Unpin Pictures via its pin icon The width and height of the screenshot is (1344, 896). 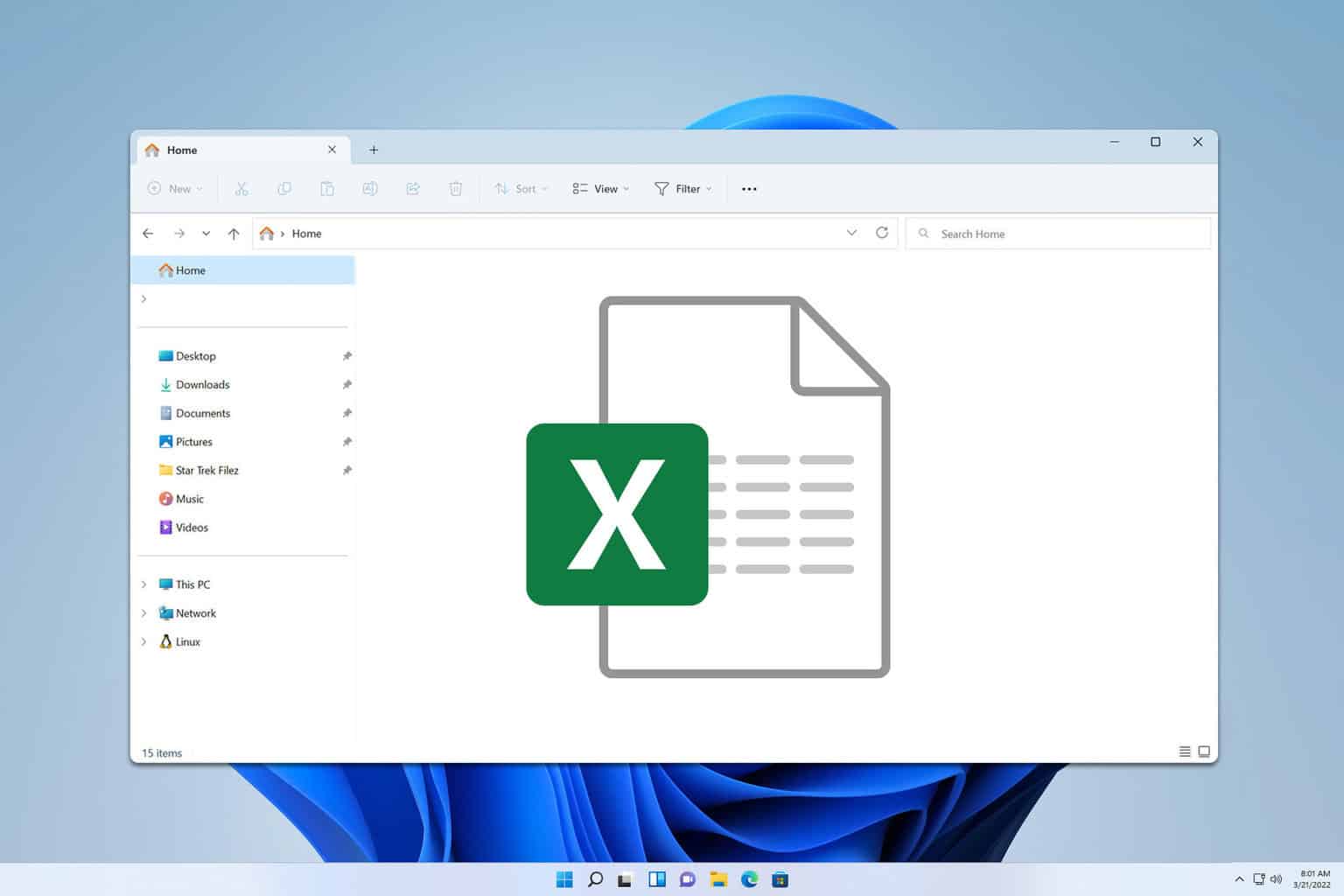[x=346, y=442]
